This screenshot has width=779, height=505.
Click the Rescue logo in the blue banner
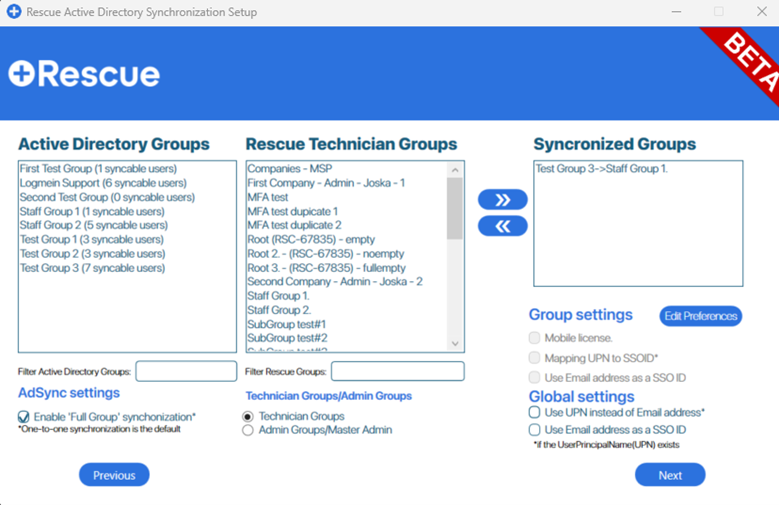[x=84, y=74]
